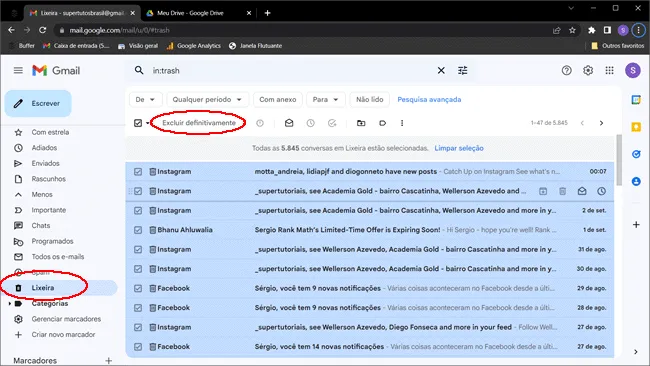The height and width of the screenshot is (366, 650).
Task: Uncheck the Instagram email dated 2 de set.
Action: pyautogui.click(x=138, y=211)
